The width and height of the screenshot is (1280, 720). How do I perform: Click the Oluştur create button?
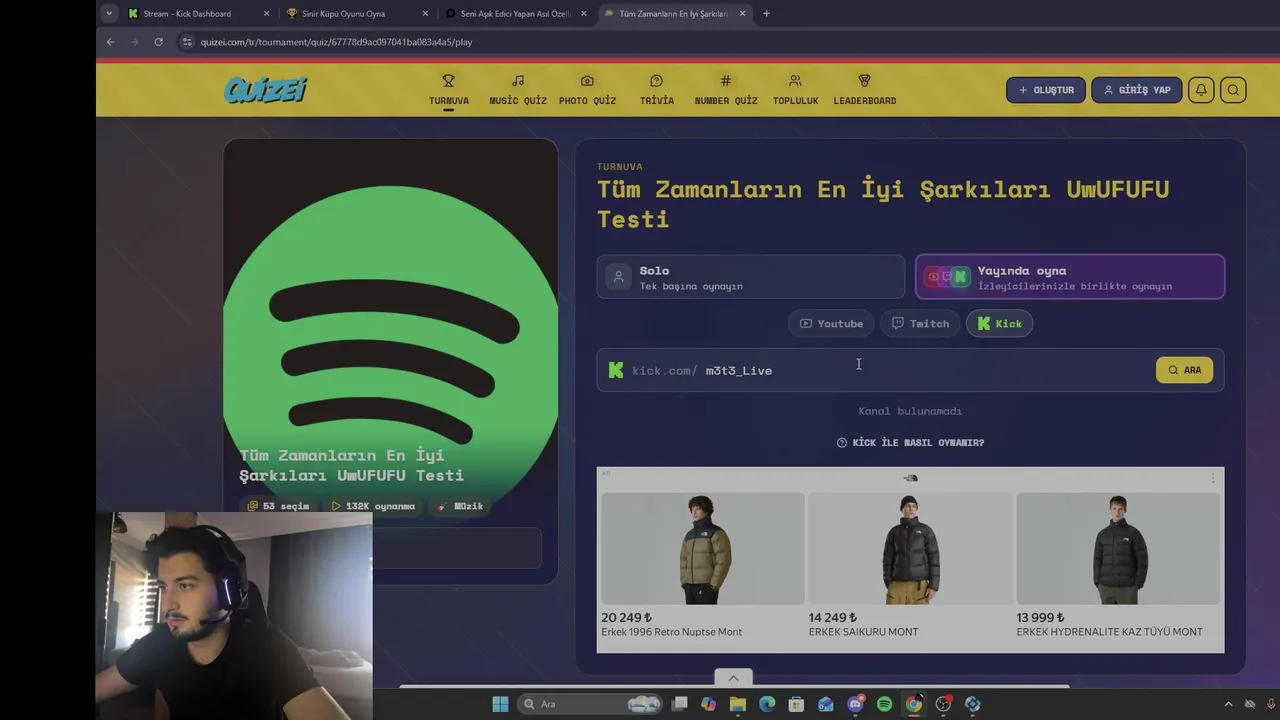[x=1045, y=90]
